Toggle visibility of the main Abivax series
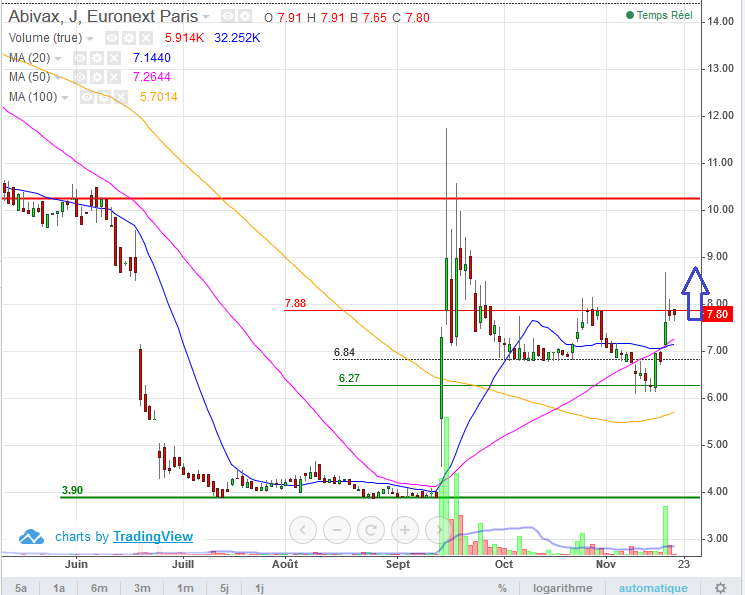 (x=228, y=17)
